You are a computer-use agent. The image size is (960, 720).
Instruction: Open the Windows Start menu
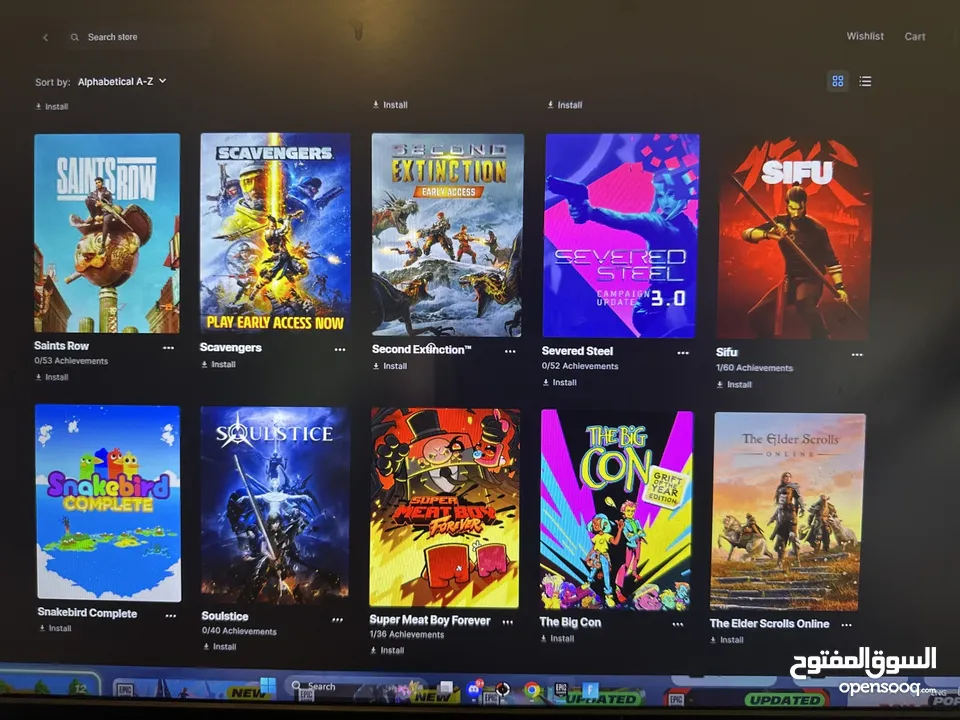point(268,685)
